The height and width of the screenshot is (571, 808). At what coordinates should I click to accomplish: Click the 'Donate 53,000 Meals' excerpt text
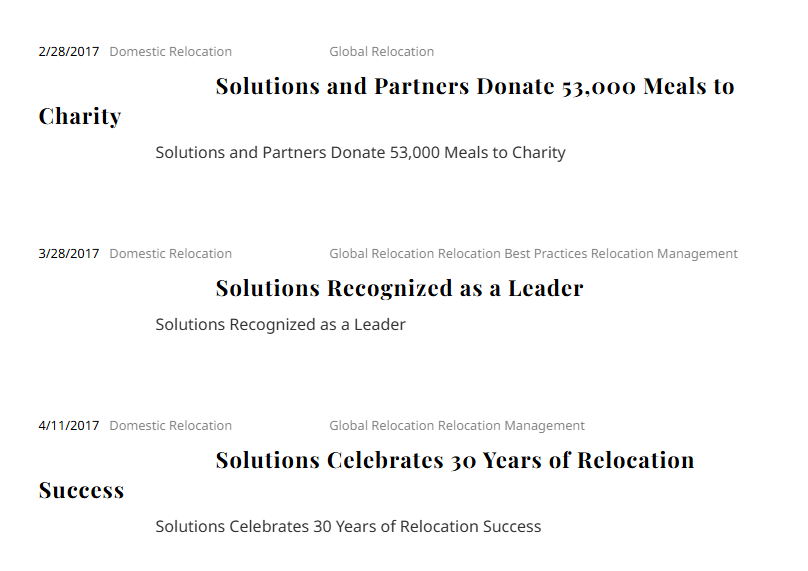pyautogui.click(x=360, y=153)
